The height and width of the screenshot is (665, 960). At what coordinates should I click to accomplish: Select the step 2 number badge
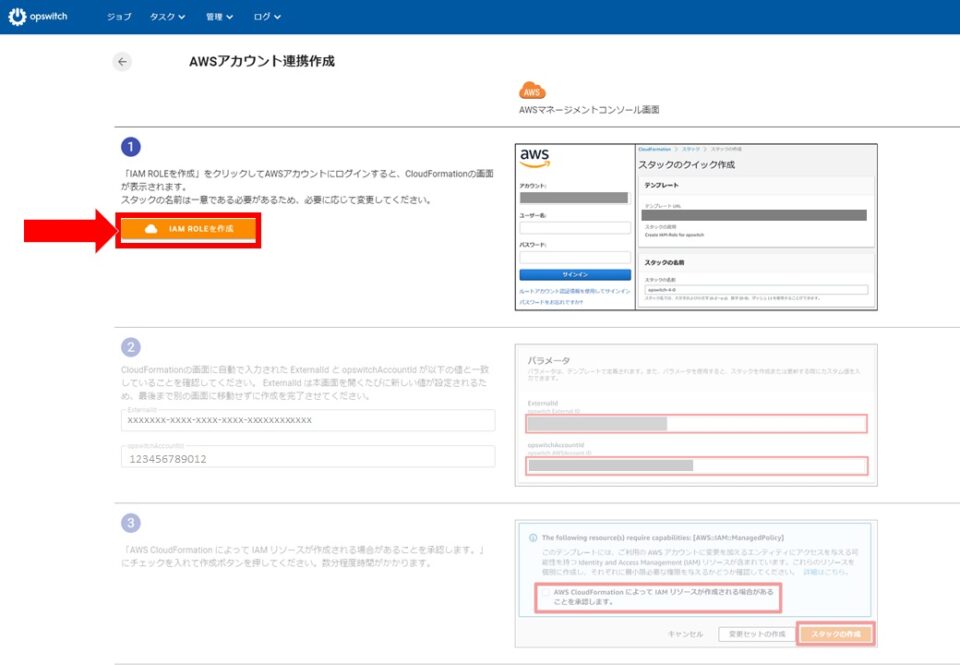pyautogui.click(x=131, y=347)
